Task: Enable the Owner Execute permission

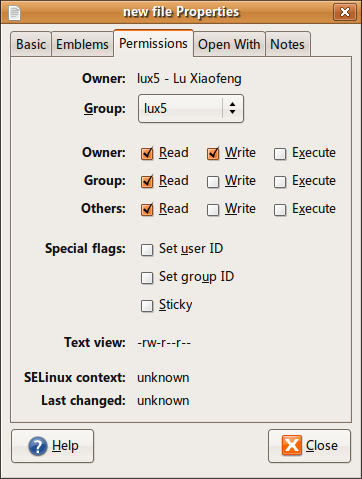Action: tap(280, 154)
